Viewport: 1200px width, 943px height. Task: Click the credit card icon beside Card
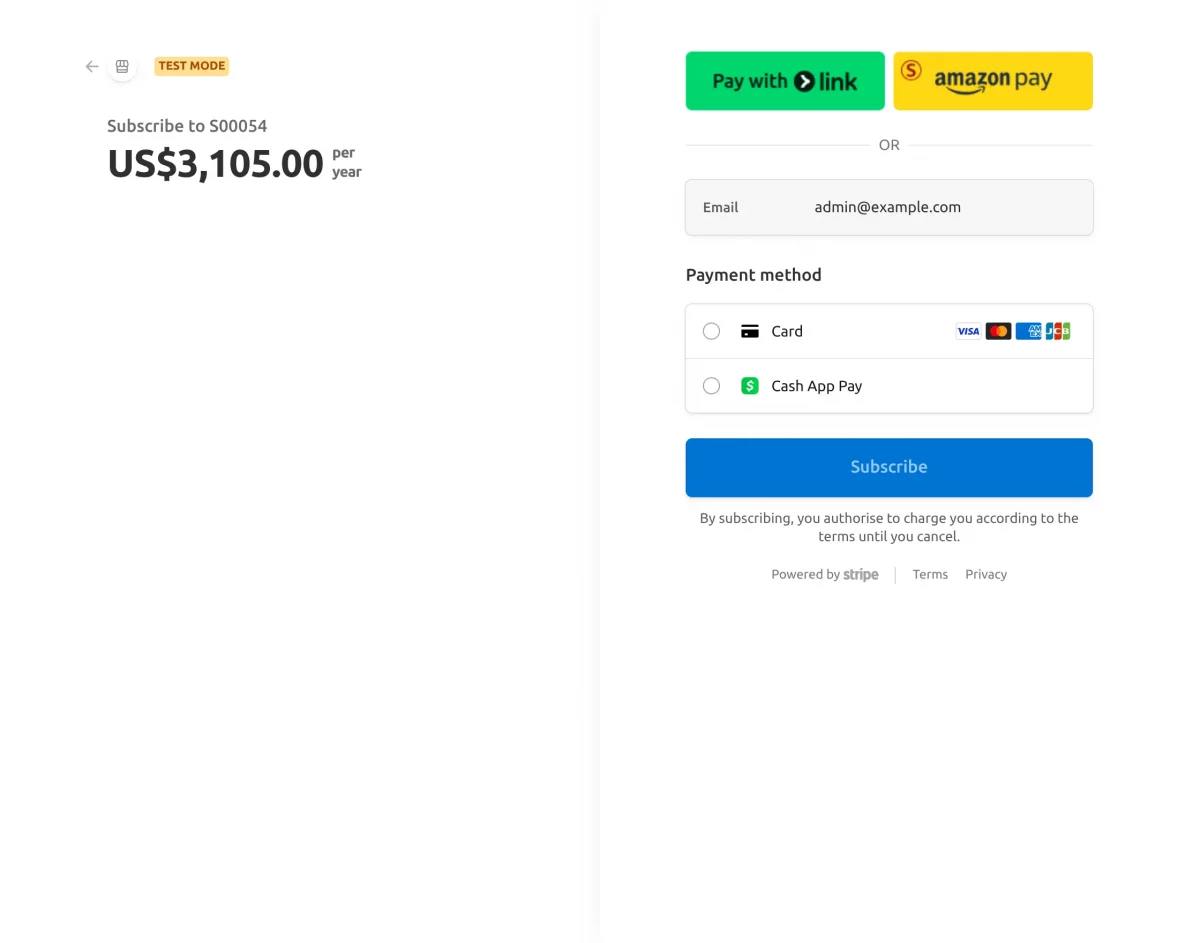click(x=750, y=331)
